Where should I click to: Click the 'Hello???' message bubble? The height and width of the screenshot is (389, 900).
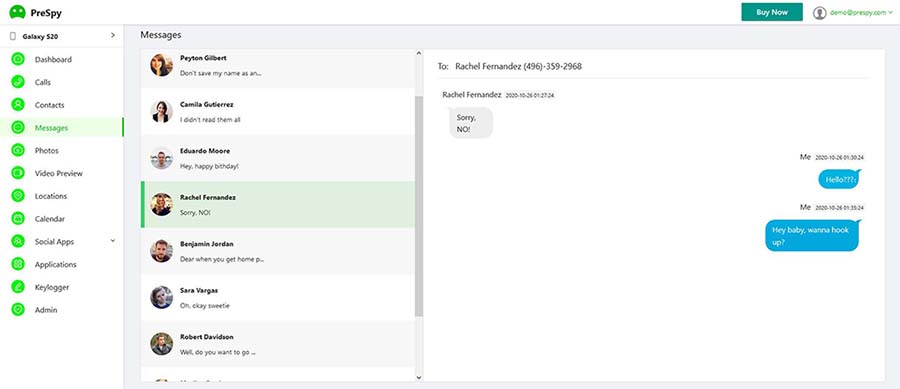[840, 180]
